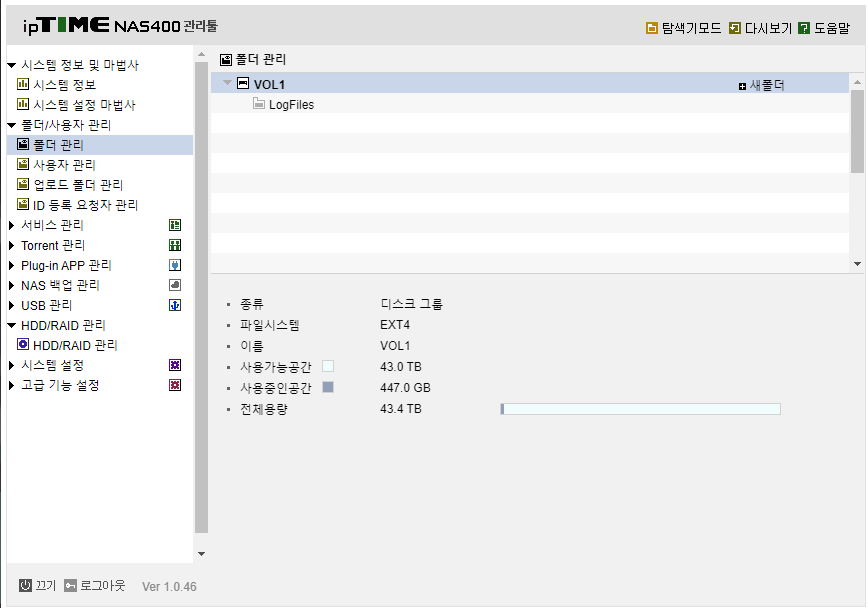Click the 다시보기 link text
The image size is (868, 608).
768,28
